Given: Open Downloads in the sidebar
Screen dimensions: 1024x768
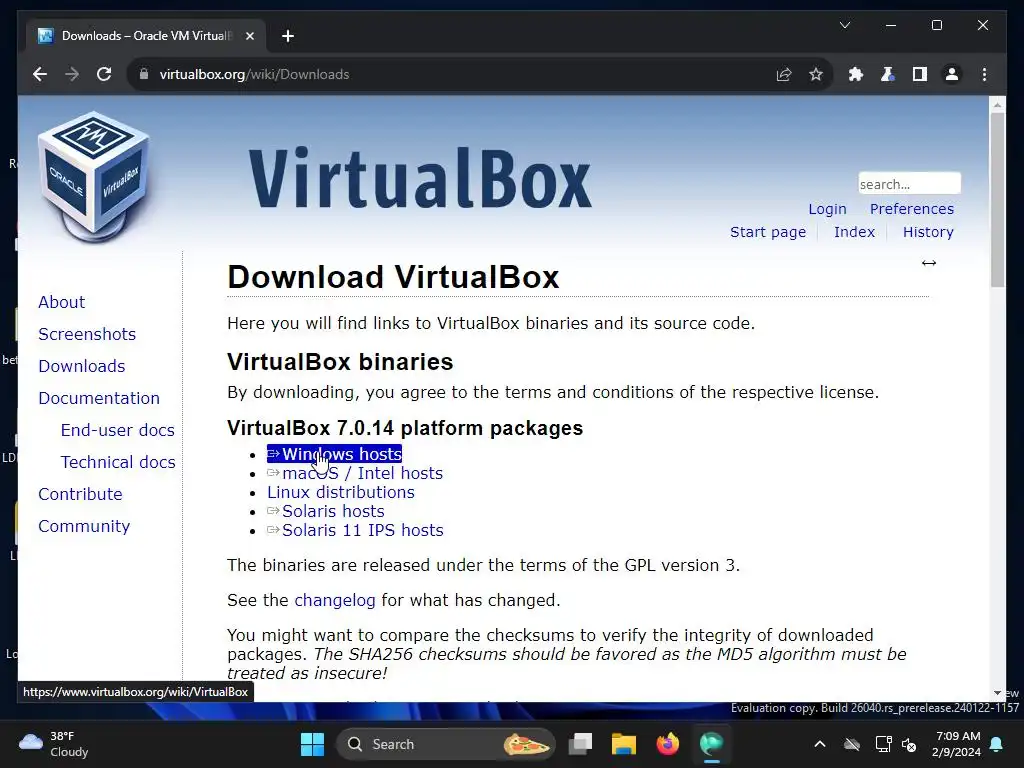Looking at the screenshot, I should 82,366.
